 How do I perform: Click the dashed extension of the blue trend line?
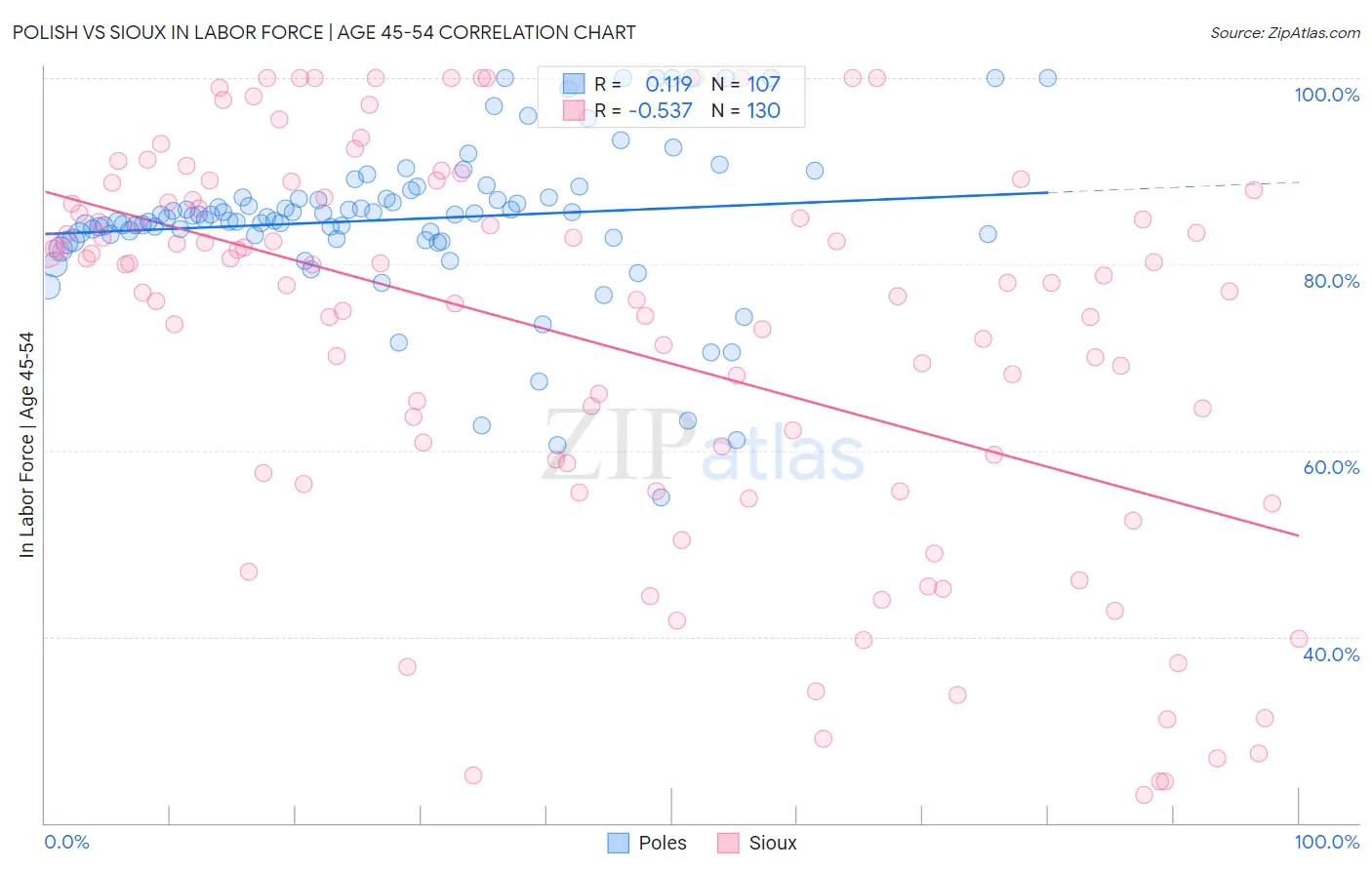click(x=1173, y=187)
